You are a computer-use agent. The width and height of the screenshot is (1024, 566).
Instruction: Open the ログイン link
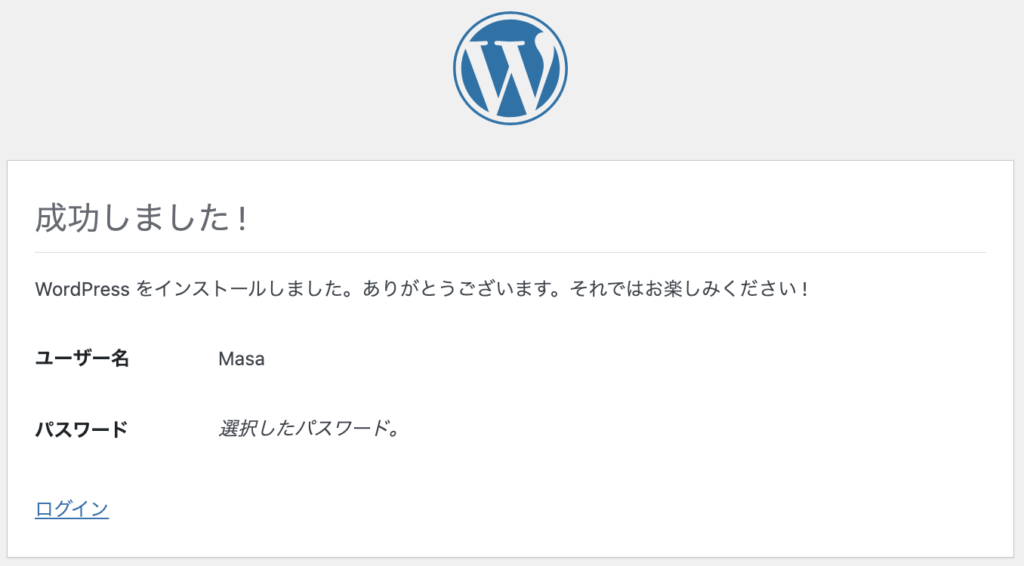coord(72,509)
